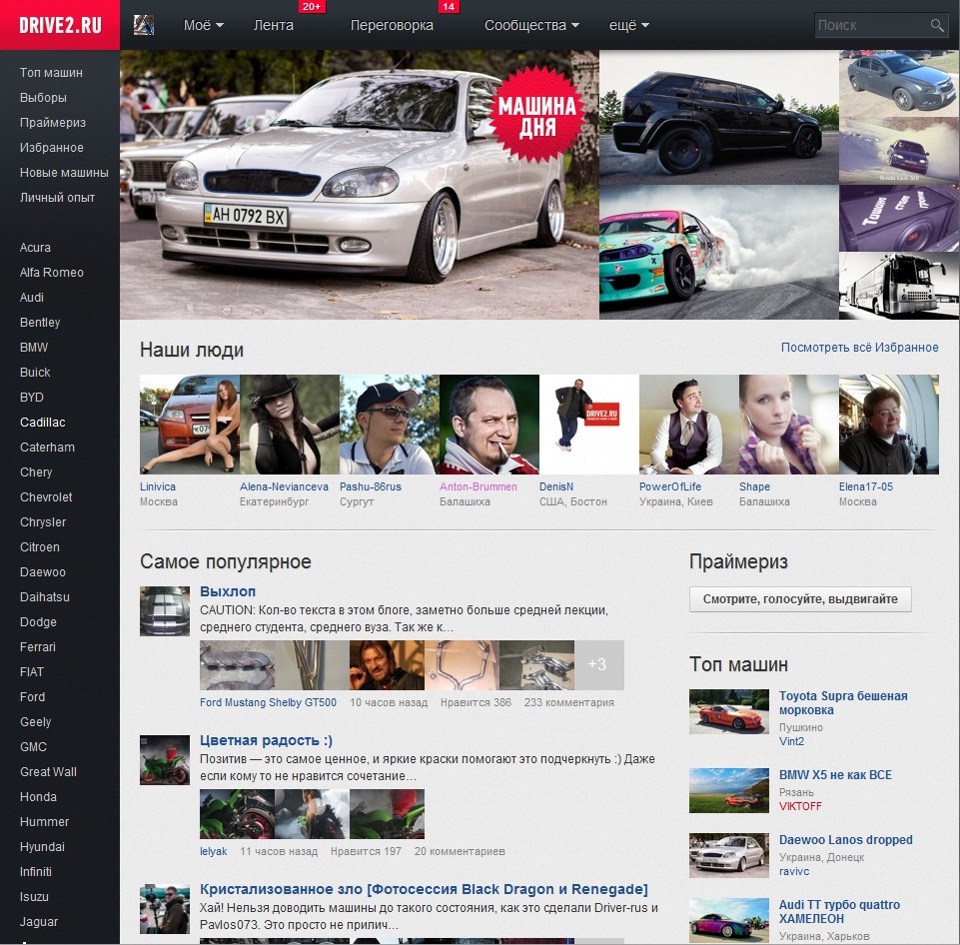Expand the Моё dropdown menu
The height and width of the screenshot is (945, 960).
(204, 25)
